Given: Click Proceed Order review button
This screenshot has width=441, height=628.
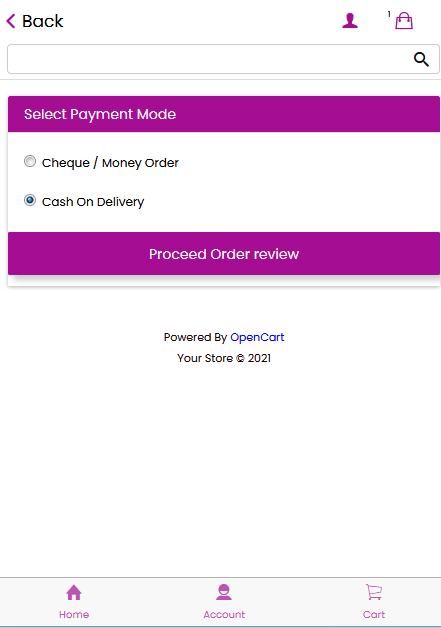Looking at the screenshot, I should [x=224, y=254].
